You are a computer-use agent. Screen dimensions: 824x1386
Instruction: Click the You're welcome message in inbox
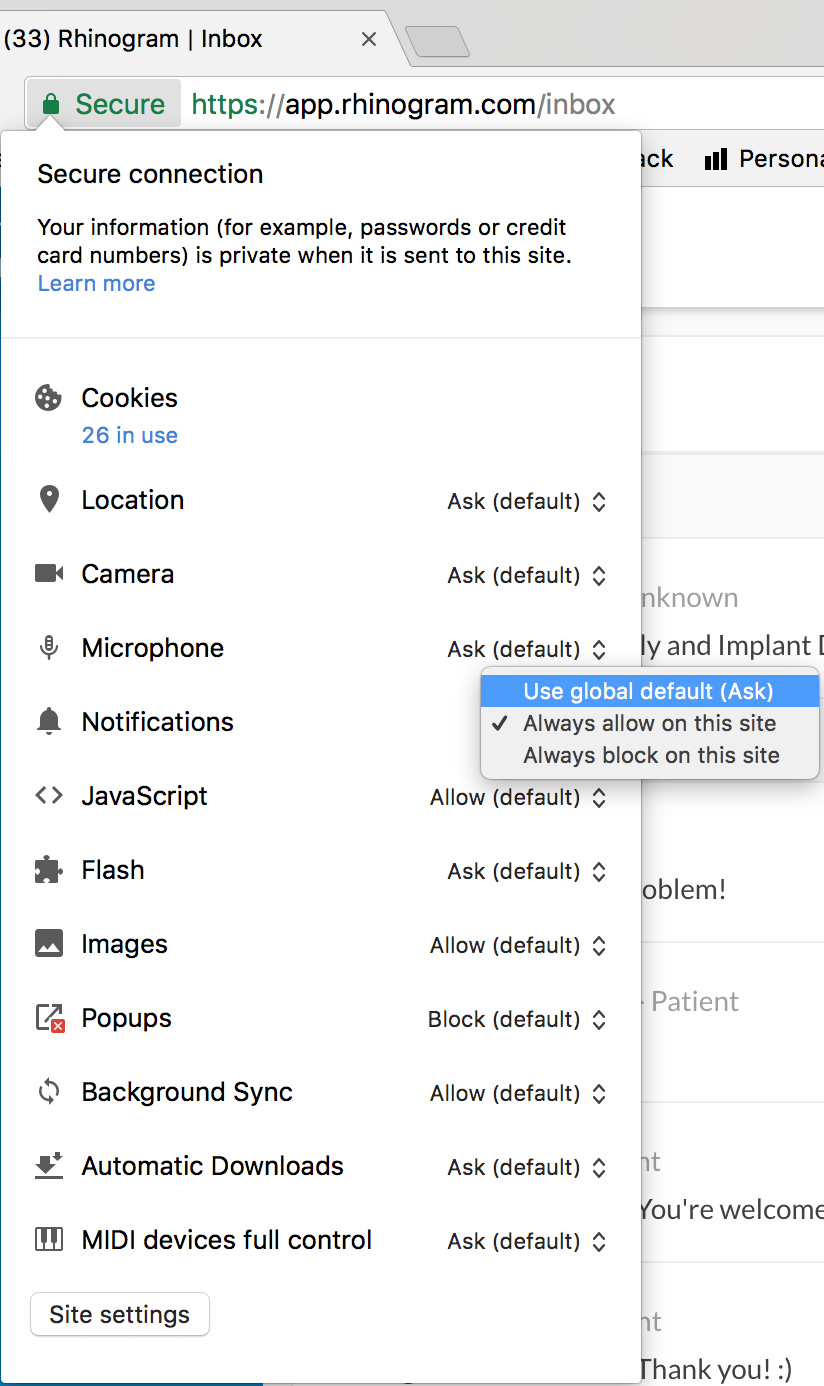point(731,1209)
